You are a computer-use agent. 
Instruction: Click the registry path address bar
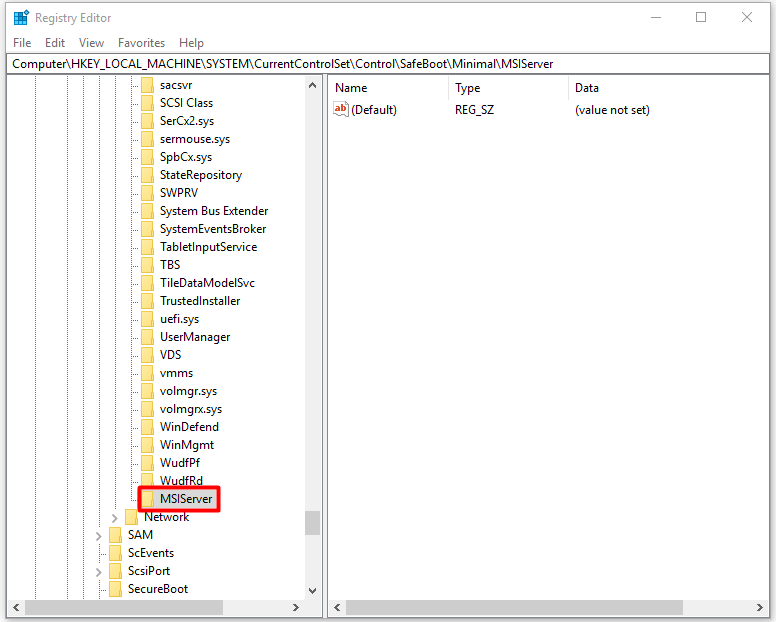[x=388, y=64]
